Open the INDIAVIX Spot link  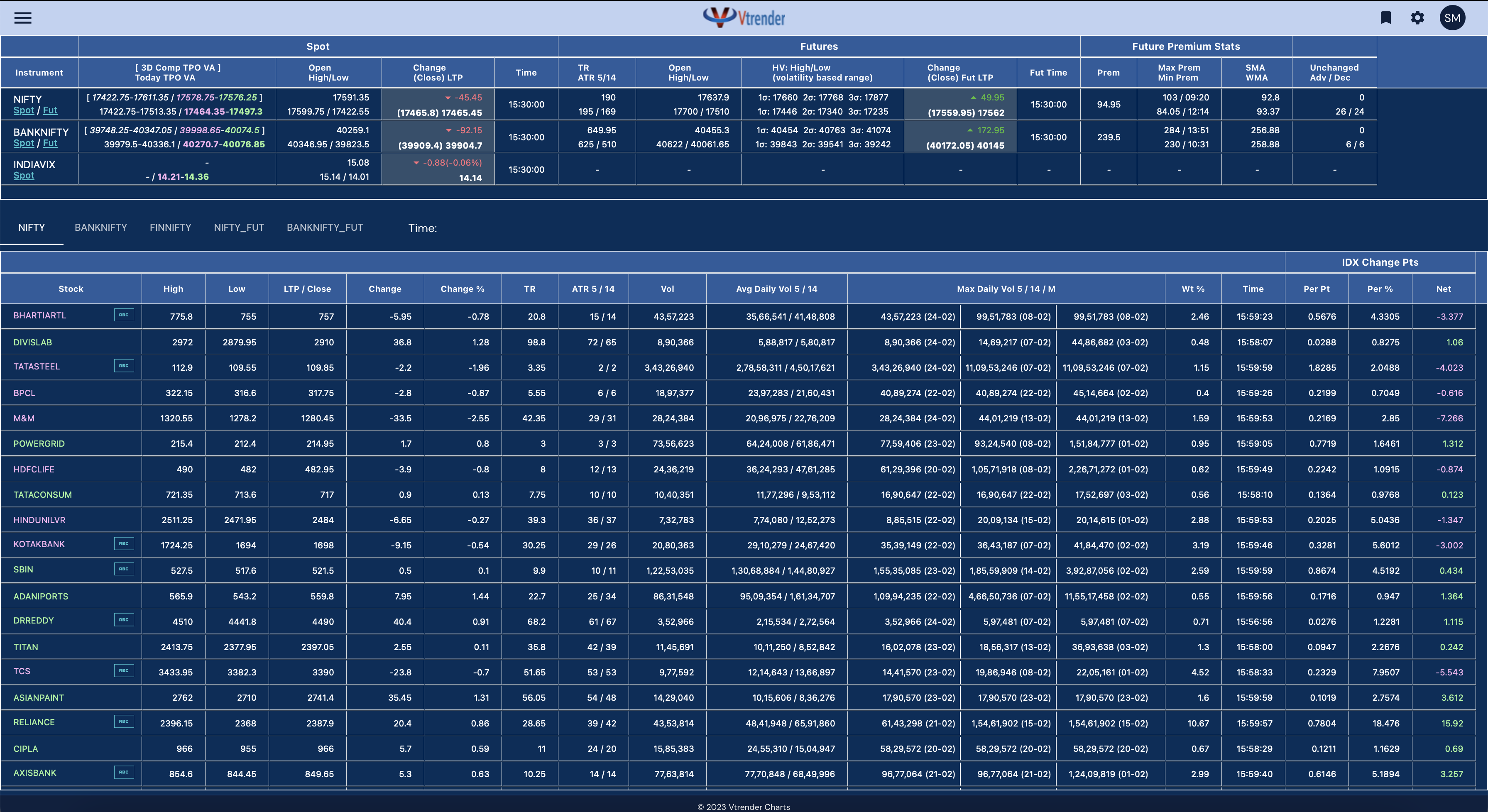[24, 176]
